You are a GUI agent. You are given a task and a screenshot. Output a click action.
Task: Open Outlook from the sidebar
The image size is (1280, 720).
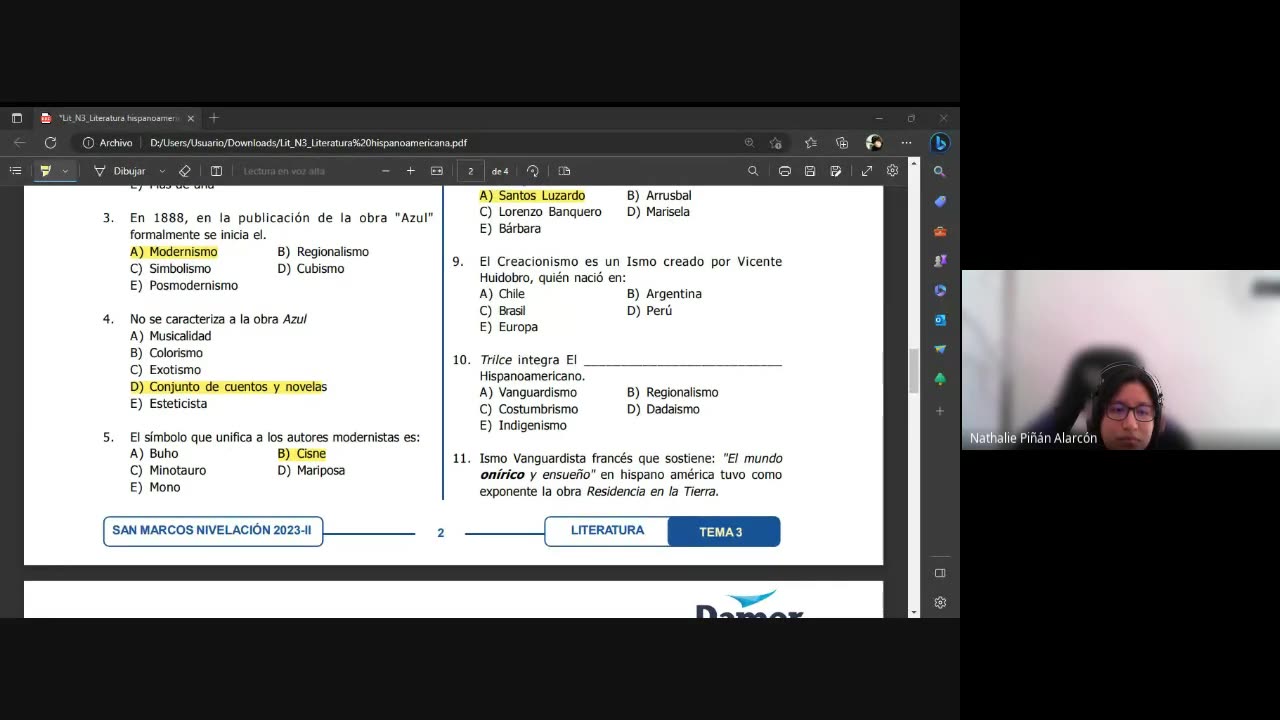coord(940,320)
